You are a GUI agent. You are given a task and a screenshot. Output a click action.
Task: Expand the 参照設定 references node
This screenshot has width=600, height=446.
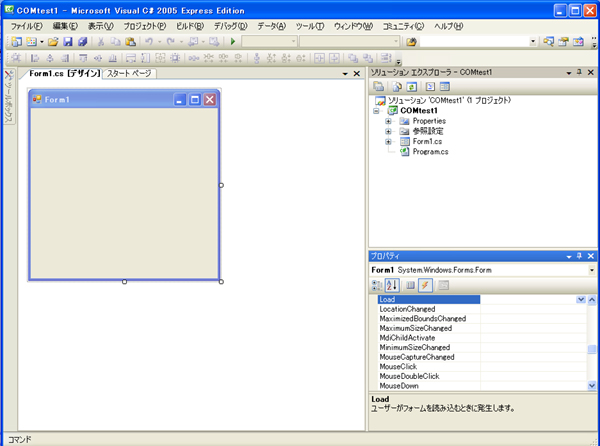point(388,131)
